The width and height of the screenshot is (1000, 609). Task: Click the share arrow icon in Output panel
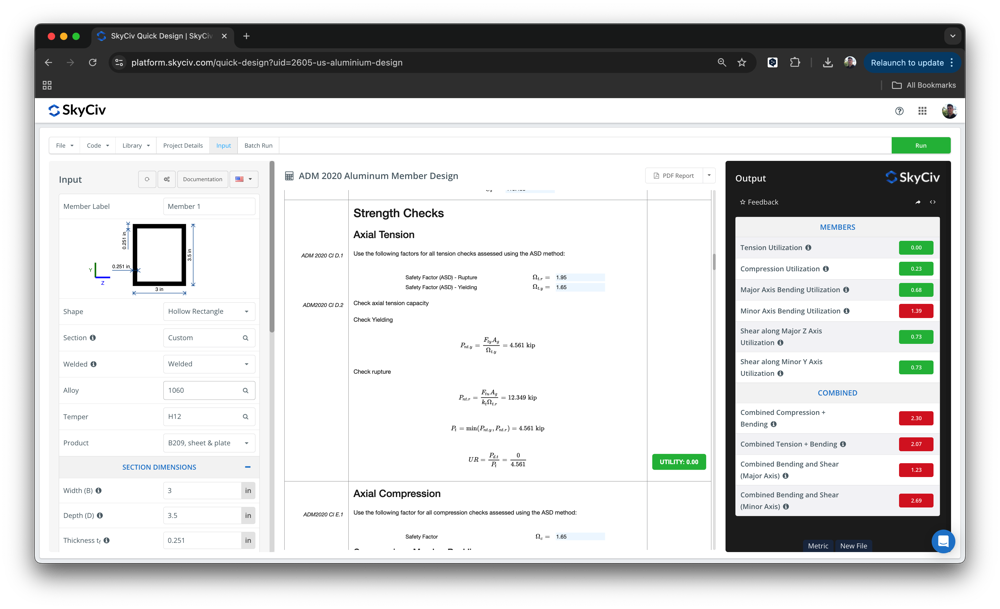click(918, 202)
